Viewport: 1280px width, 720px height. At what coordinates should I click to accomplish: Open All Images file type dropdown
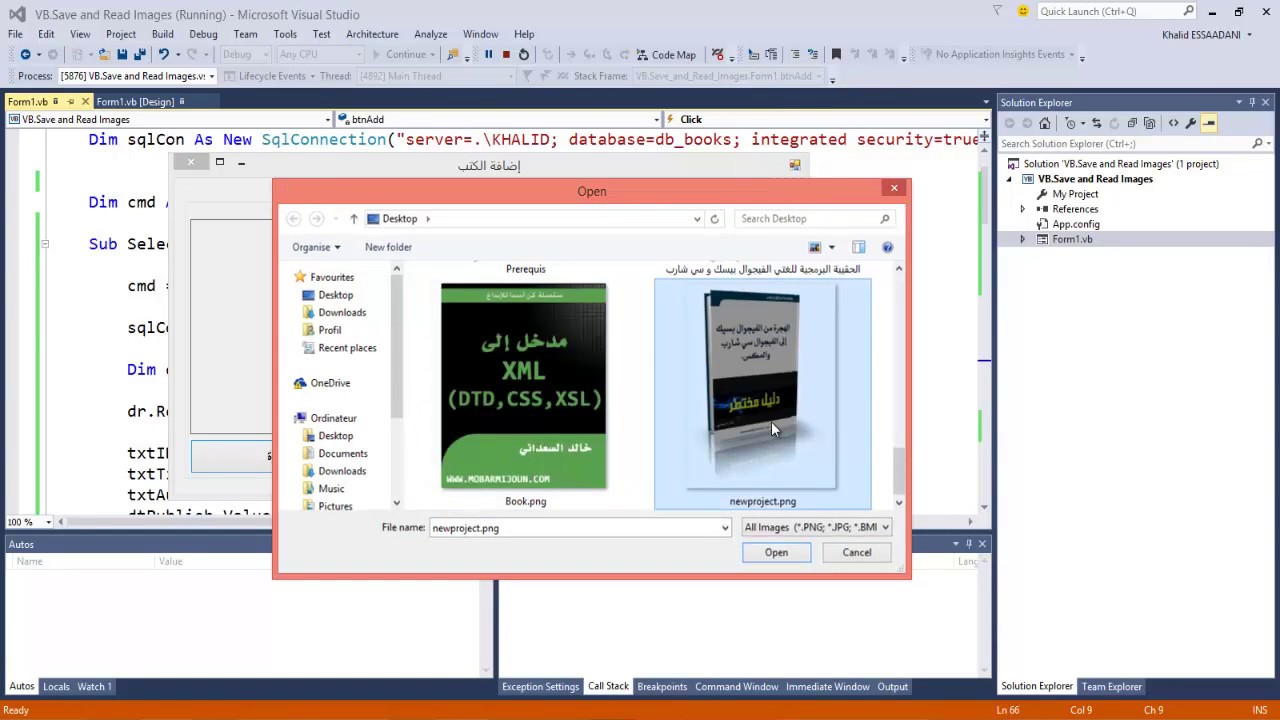[x=816, y=527]
